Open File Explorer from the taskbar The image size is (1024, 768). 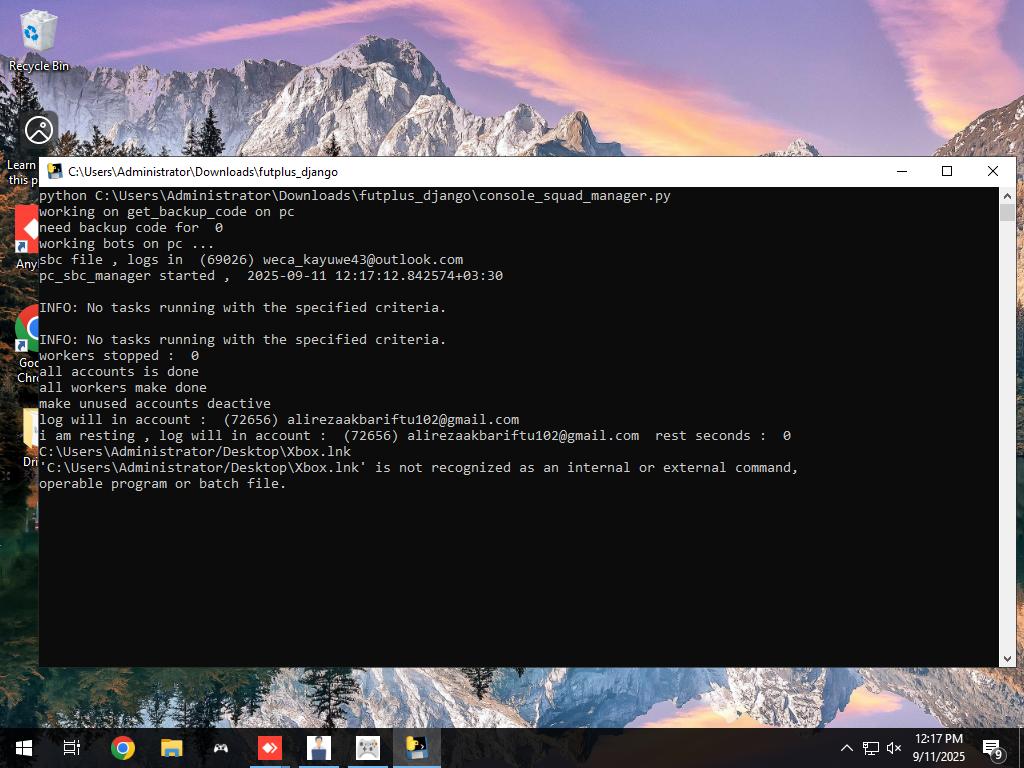coord(172,748)
